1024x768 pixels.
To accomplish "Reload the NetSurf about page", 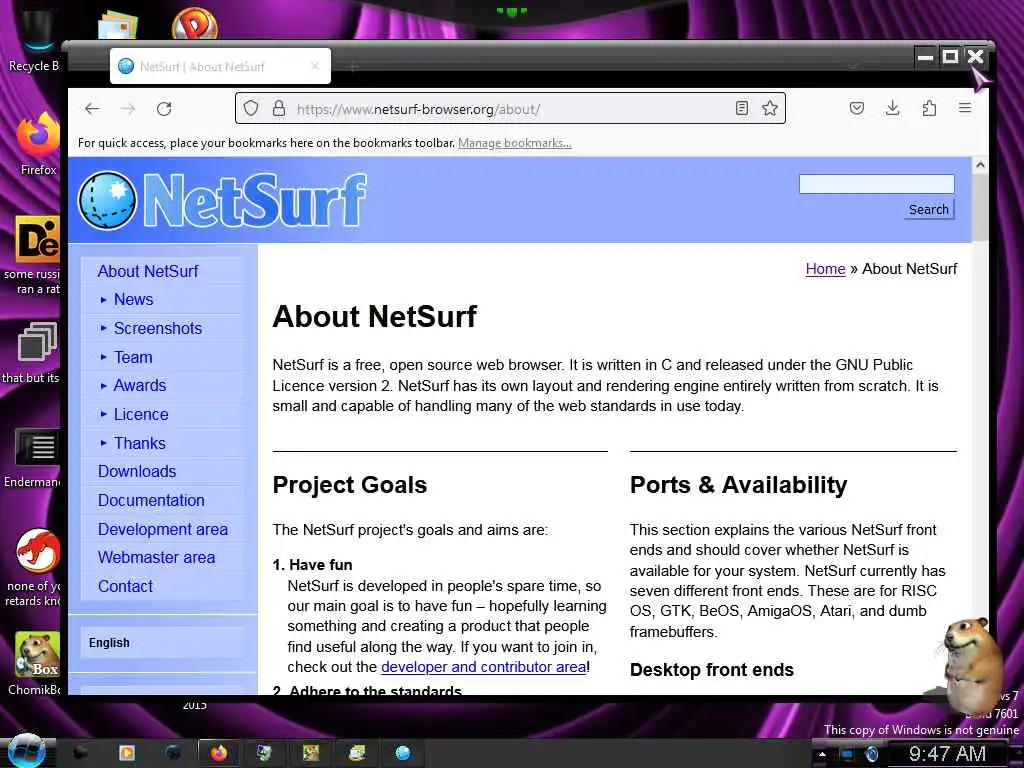I will [164, 108].
